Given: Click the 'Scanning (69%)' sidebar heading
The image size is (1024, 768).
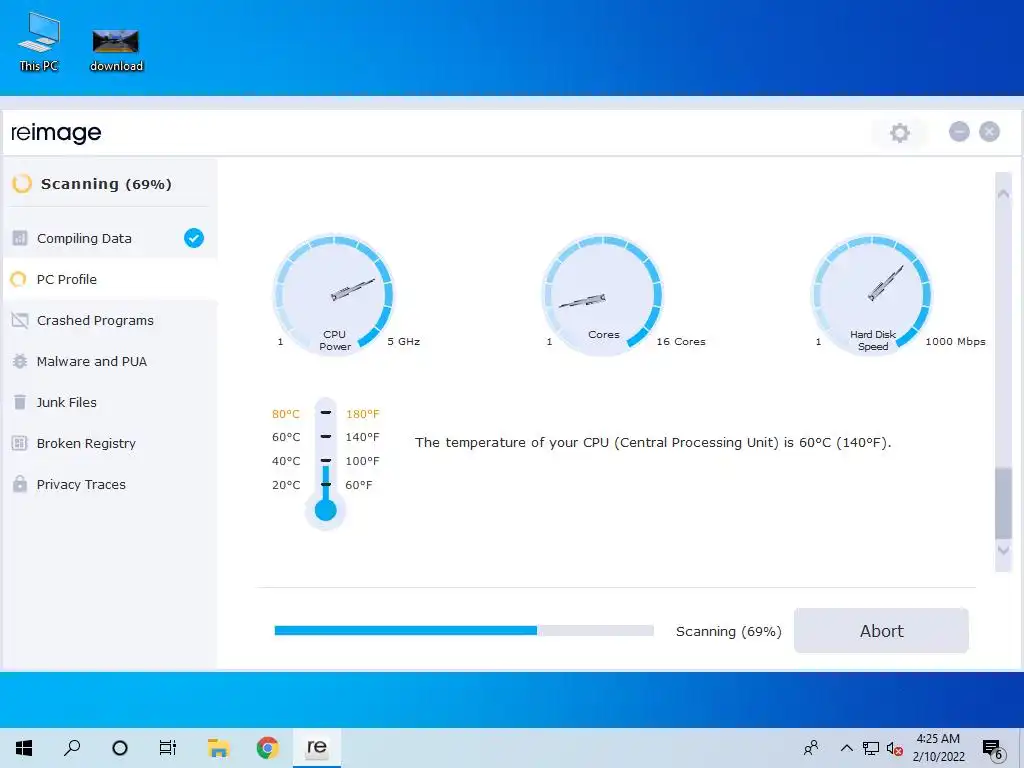Looking at the screenshot, I should (106, 184).
